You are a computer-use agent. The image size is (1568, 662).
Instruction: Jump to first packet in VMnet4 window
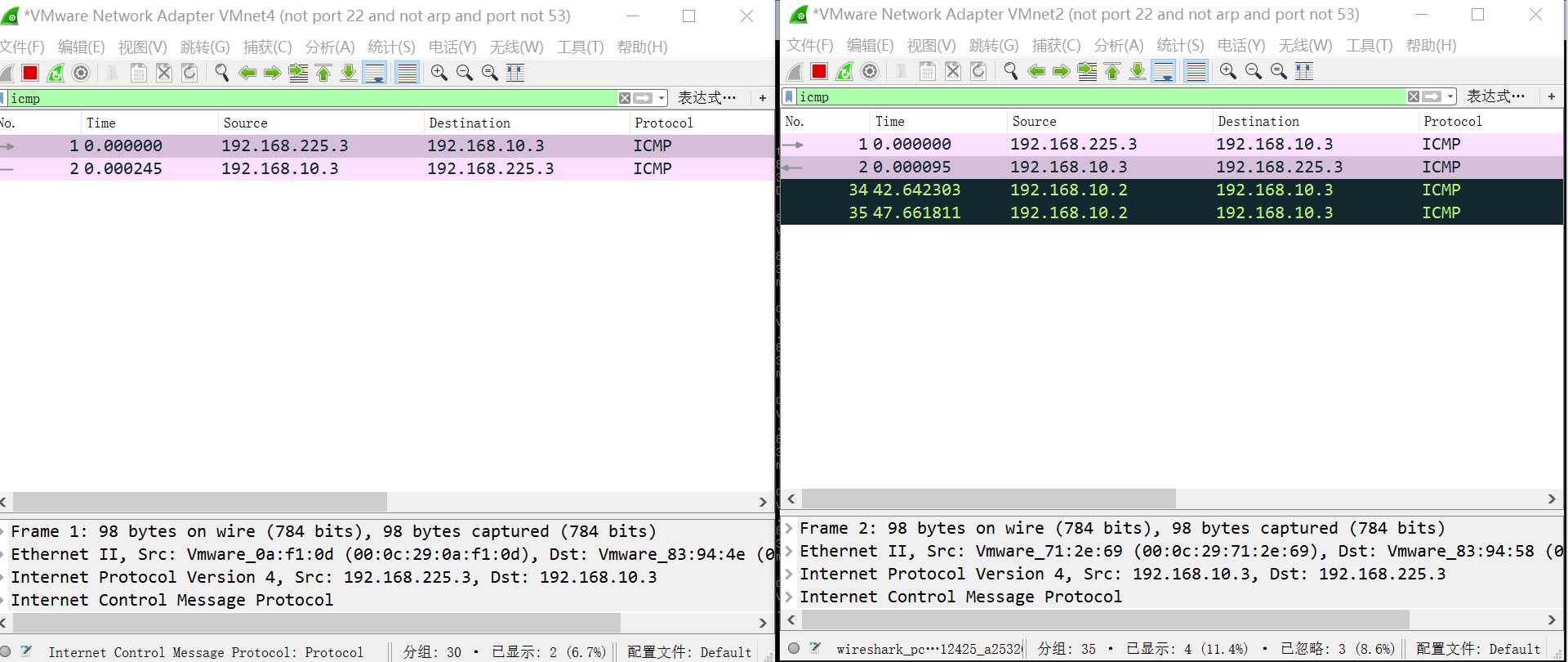[x=323, y=73]
